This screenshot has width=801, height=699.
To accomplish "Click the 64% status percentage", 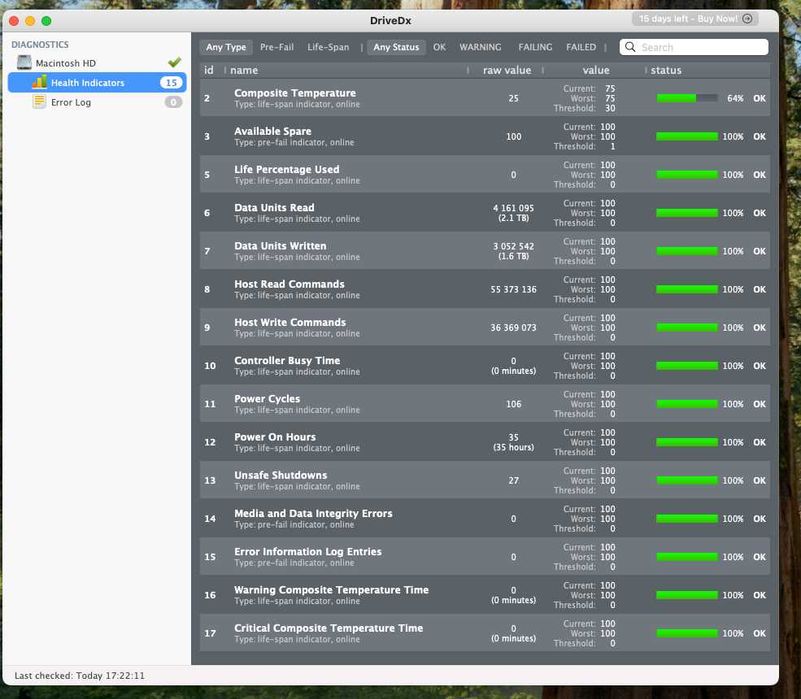I will (735, 98).
